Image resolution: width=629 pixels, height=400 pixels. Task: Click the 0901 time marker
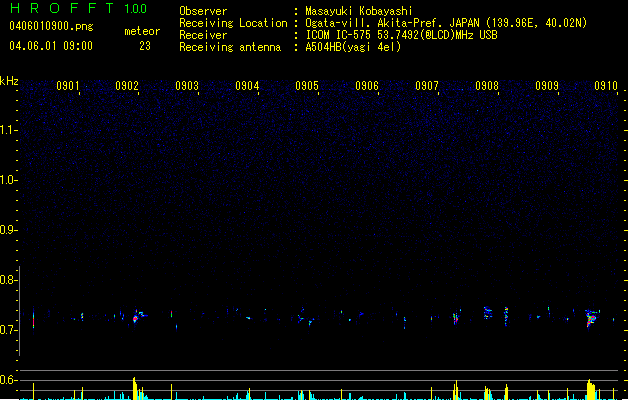click(67, 85)
